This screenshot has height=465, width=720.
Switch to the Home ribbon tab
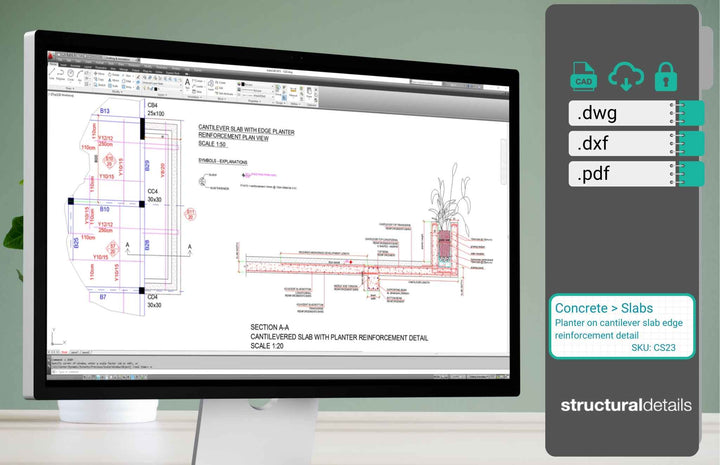(x=53, y=64)
